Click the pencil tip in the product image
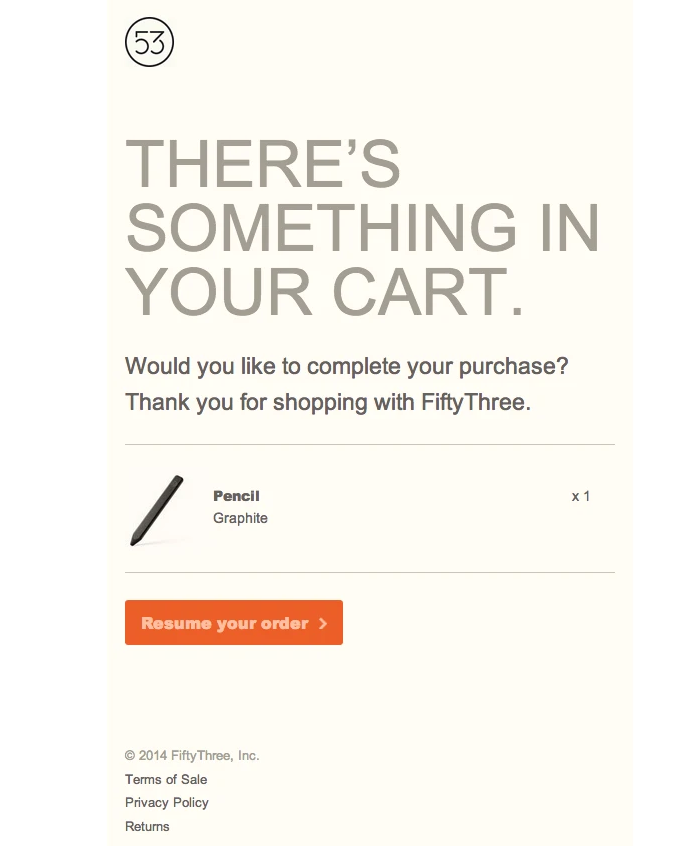This screenshot has width=693, height=846. click(134, 543)
